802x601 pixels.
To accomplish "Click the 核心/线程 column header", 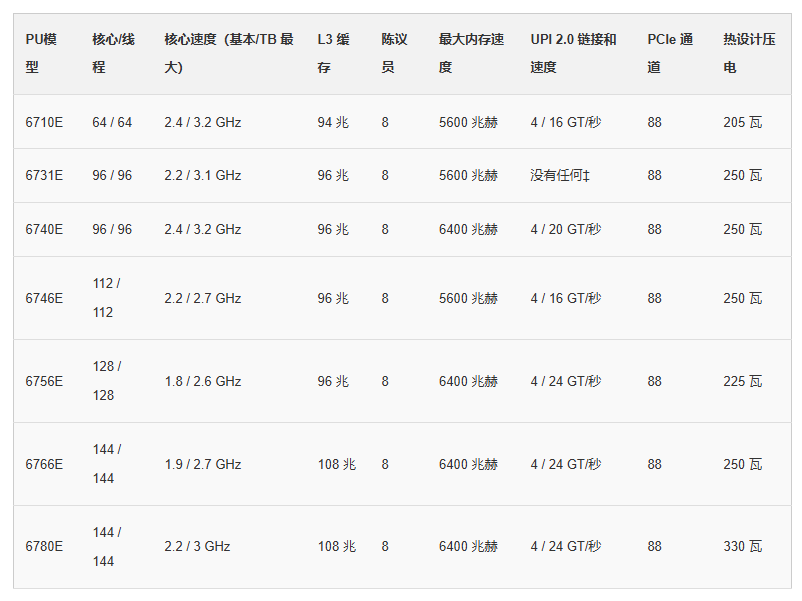I will pyautogui.click(x=113, y=53).
